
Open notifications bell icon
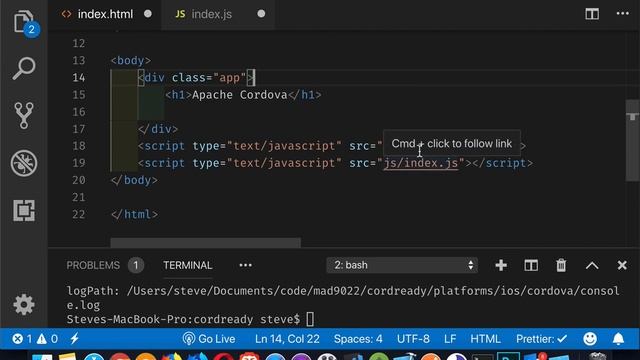click(618, 338)
